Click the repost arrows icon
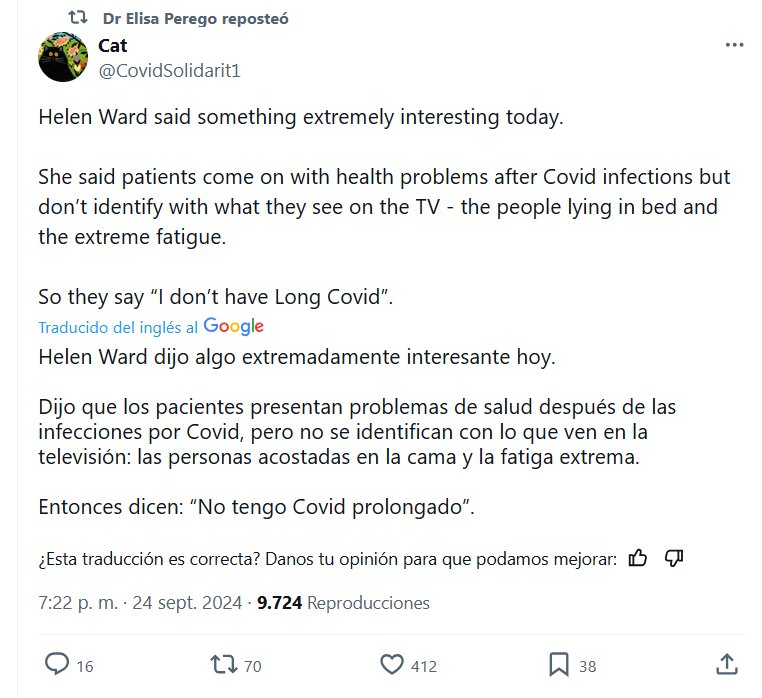The width and height of the screenshot is (762, 698). 223,665
